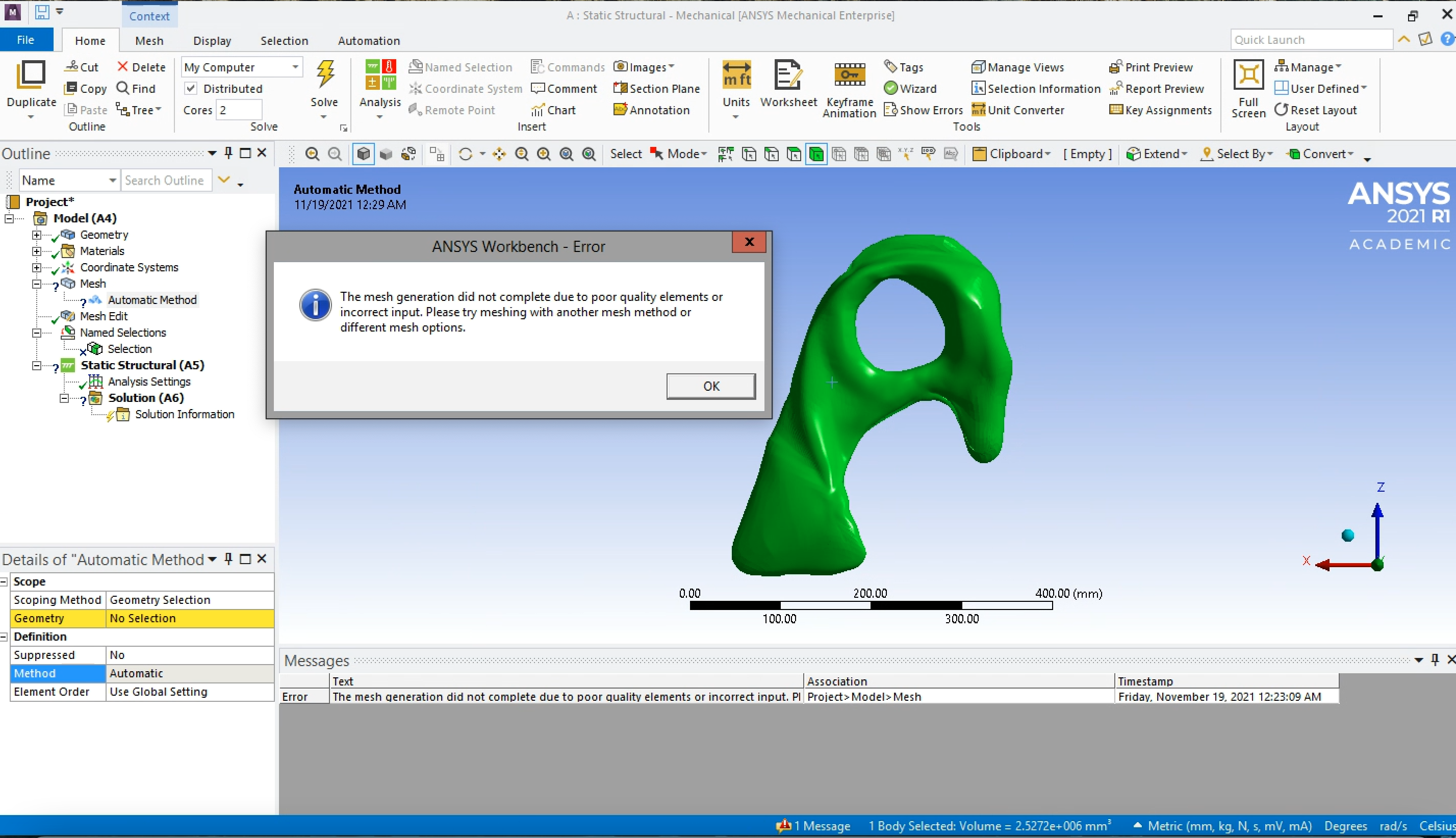Select Solution Information tree item

184,414
